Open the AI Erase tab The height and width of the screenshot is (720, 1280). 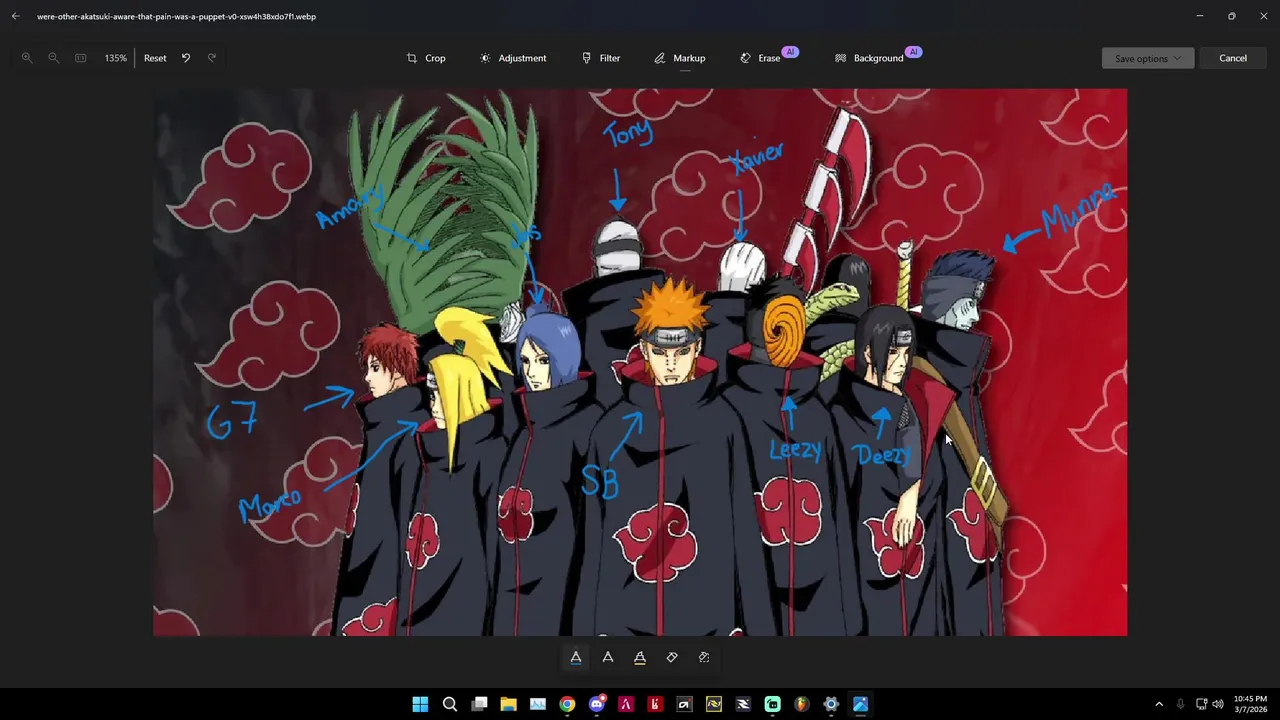767,57
